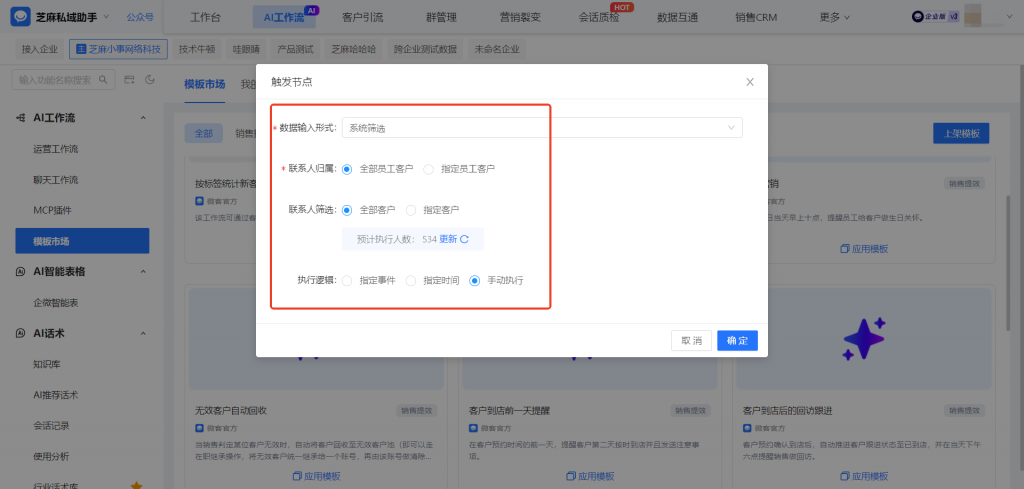Screen dimensions: 1024x489
Task: Open the 营销裂变 top nav item
Action: click(x=520, y=18)
